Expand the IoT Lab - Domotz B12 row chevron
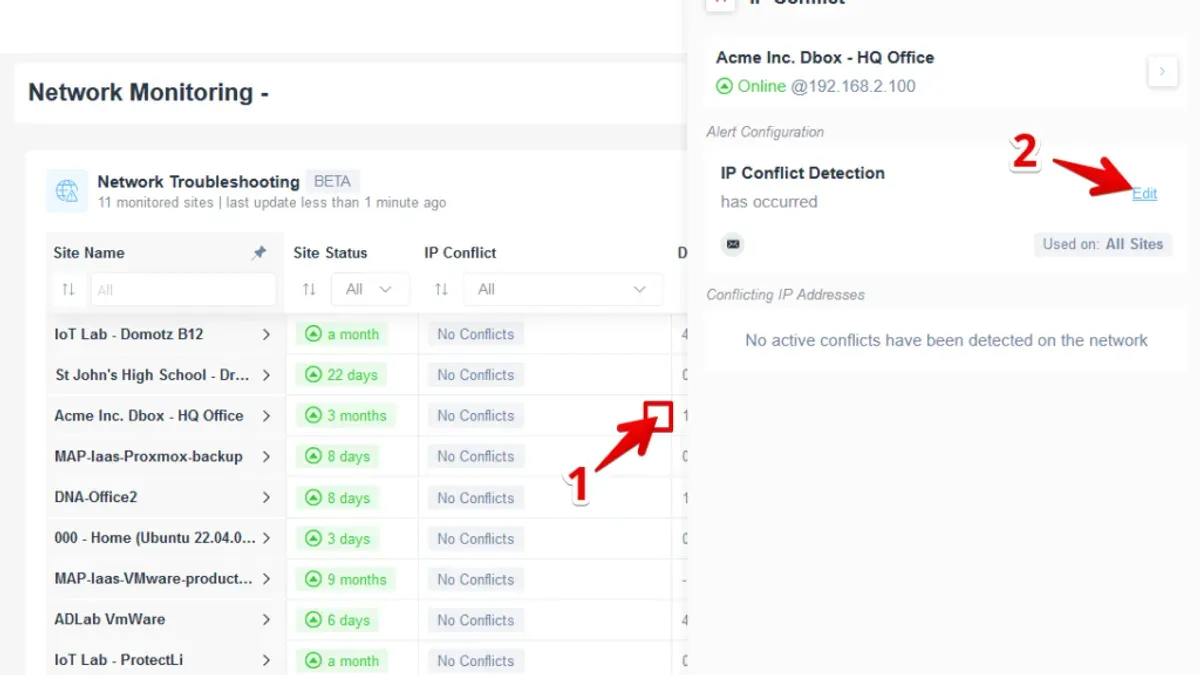 tap(266, 334)
